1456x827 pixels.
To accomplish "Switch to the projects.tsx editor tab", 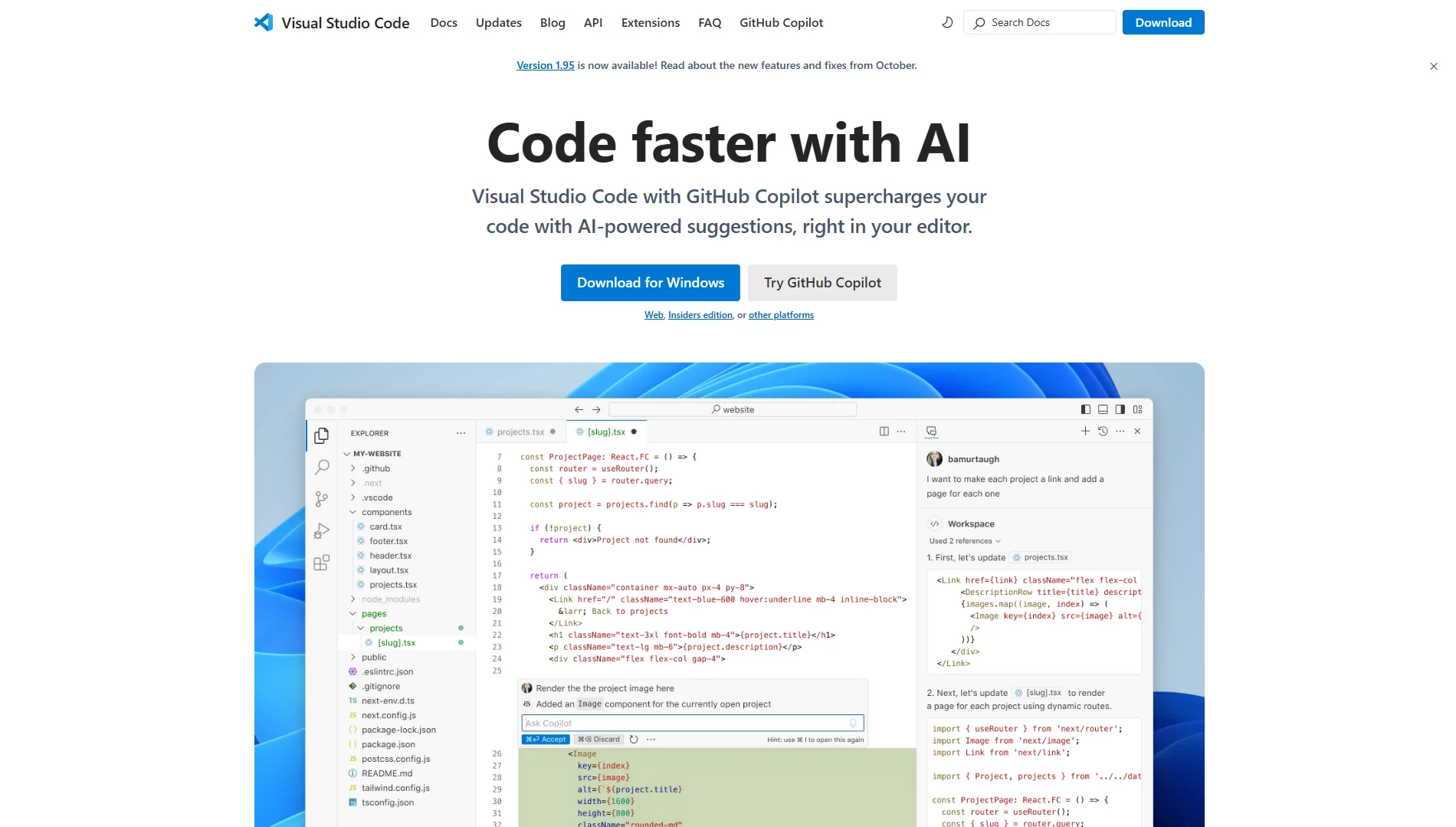I will pos(521,432).
